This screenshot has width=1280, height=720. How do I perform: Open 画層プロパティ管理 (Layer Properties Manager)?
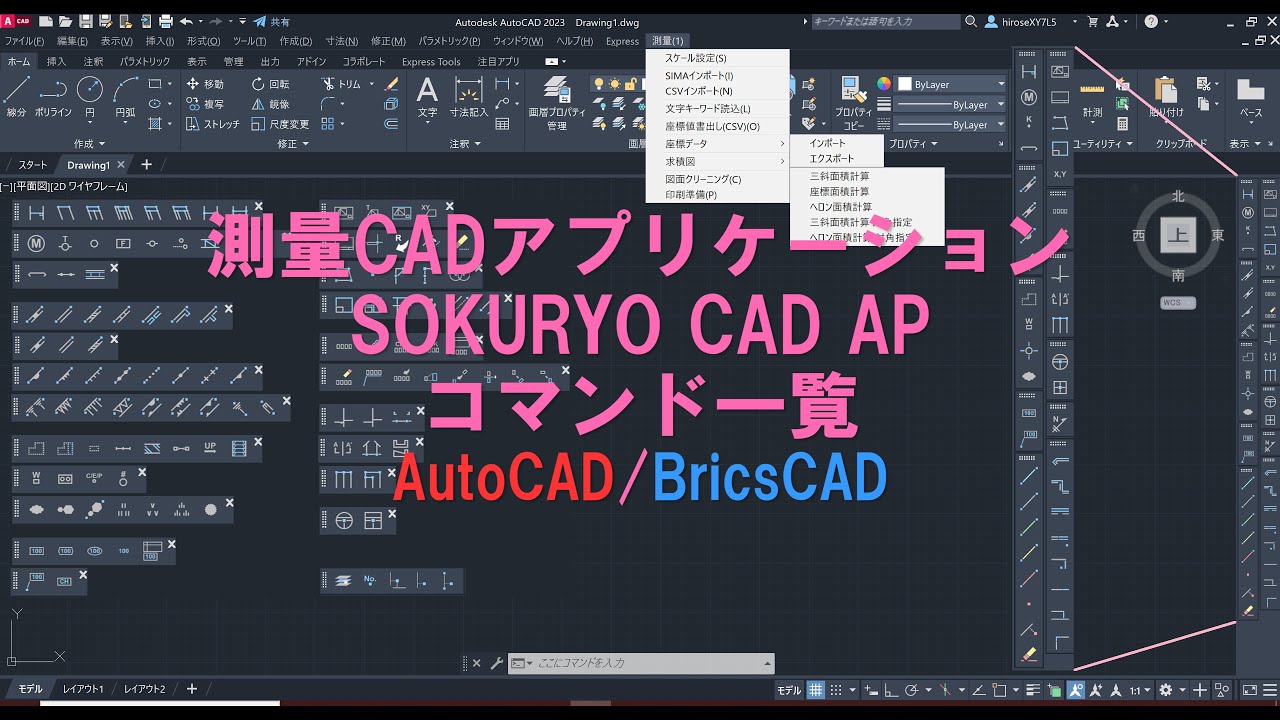coord(556,104)
